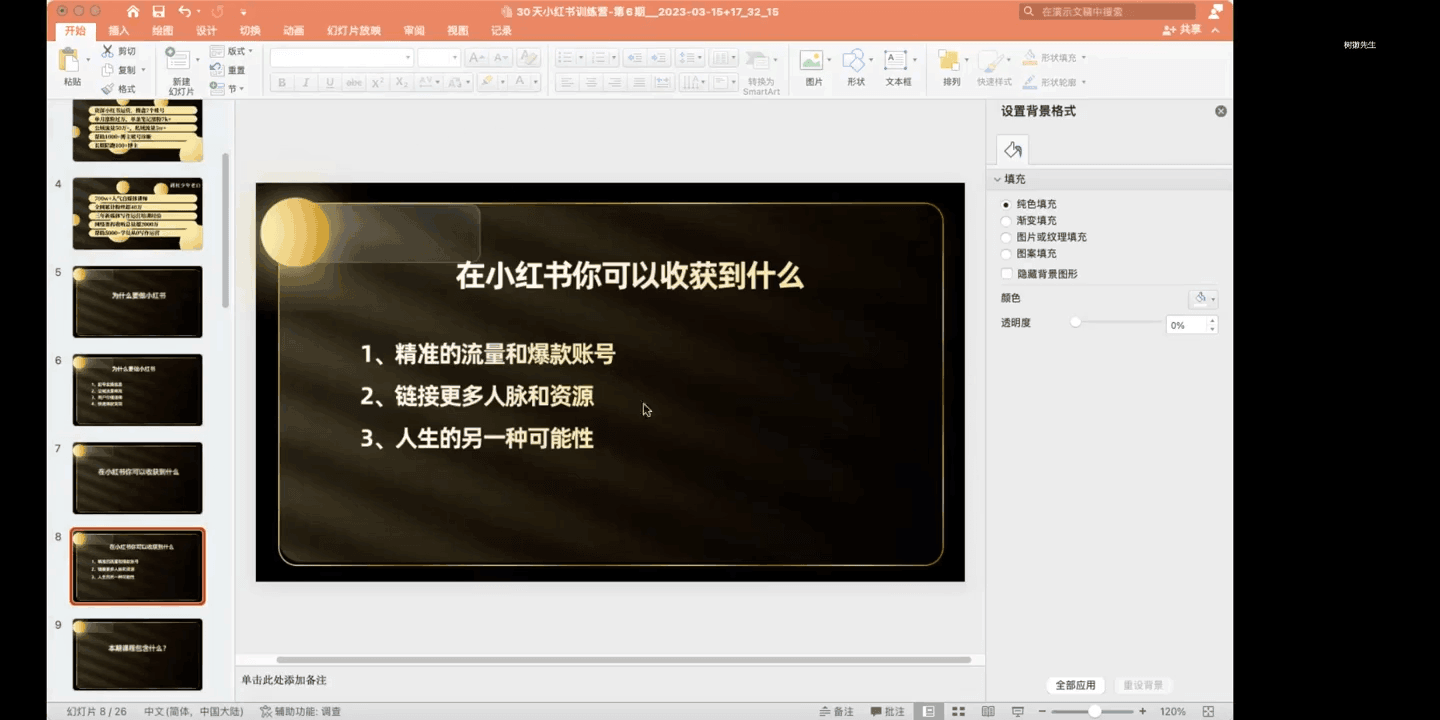Increase font size button

tap(477, 58)
